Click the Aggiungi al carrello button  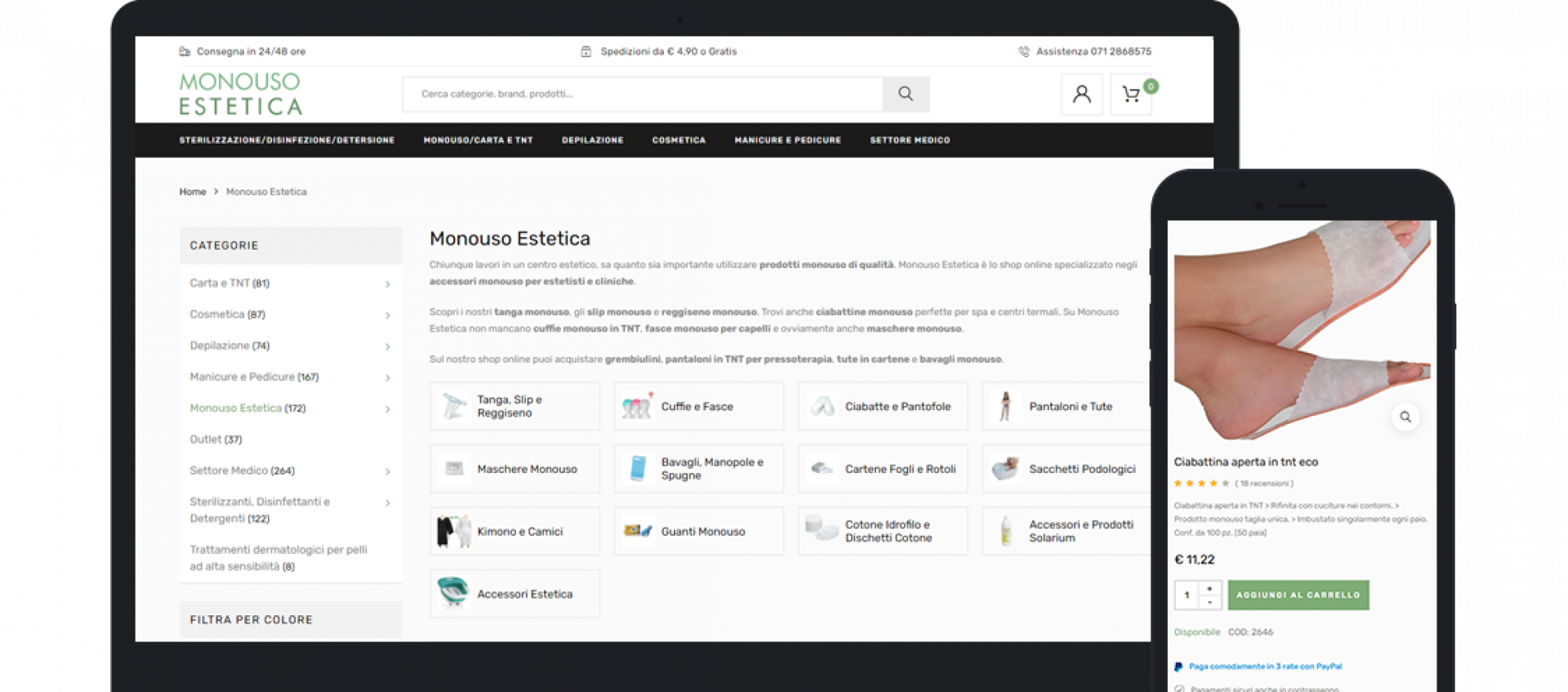point(1298,595)
